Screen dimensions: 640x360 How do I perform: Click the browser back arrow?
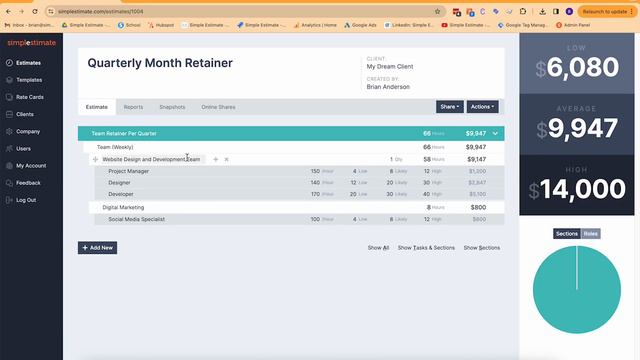[9, 11]
